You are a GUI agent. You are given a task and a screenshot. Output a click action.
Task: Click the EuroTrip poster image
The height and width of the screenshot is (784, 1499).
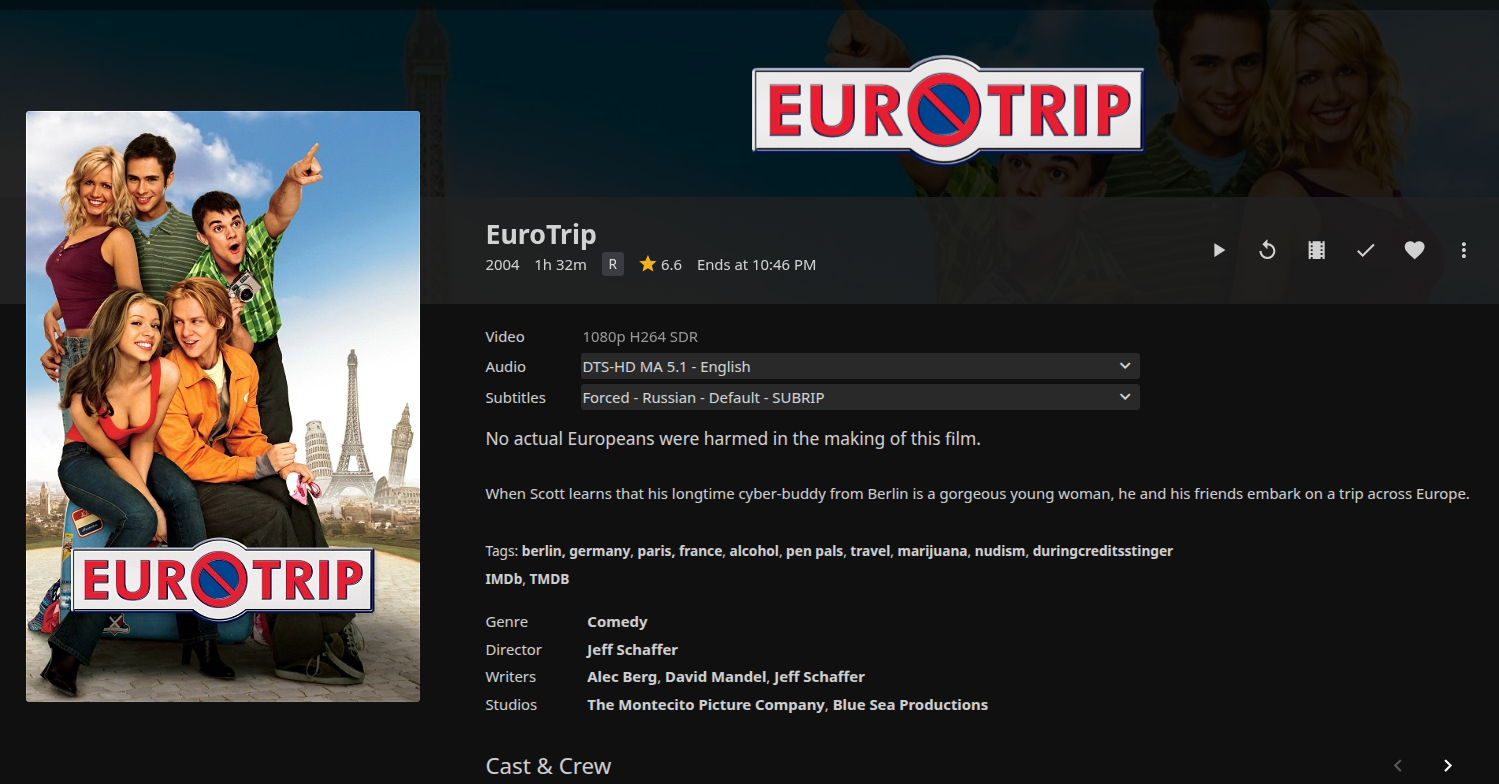[222, 406]
